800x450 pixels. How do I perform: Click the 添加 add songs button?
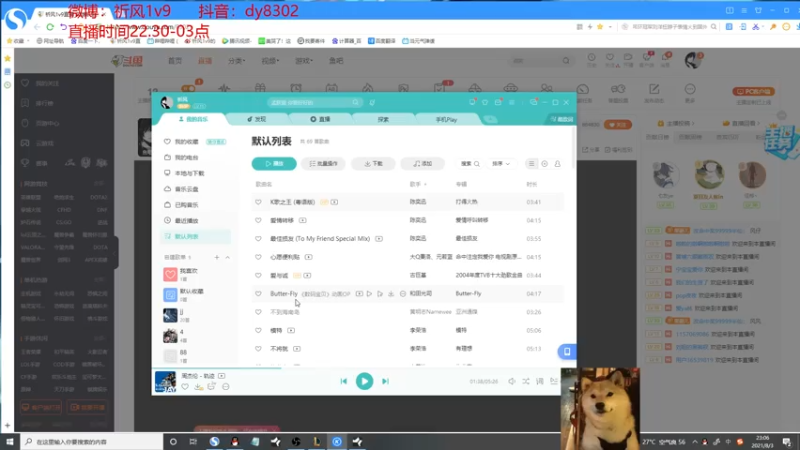422,164
